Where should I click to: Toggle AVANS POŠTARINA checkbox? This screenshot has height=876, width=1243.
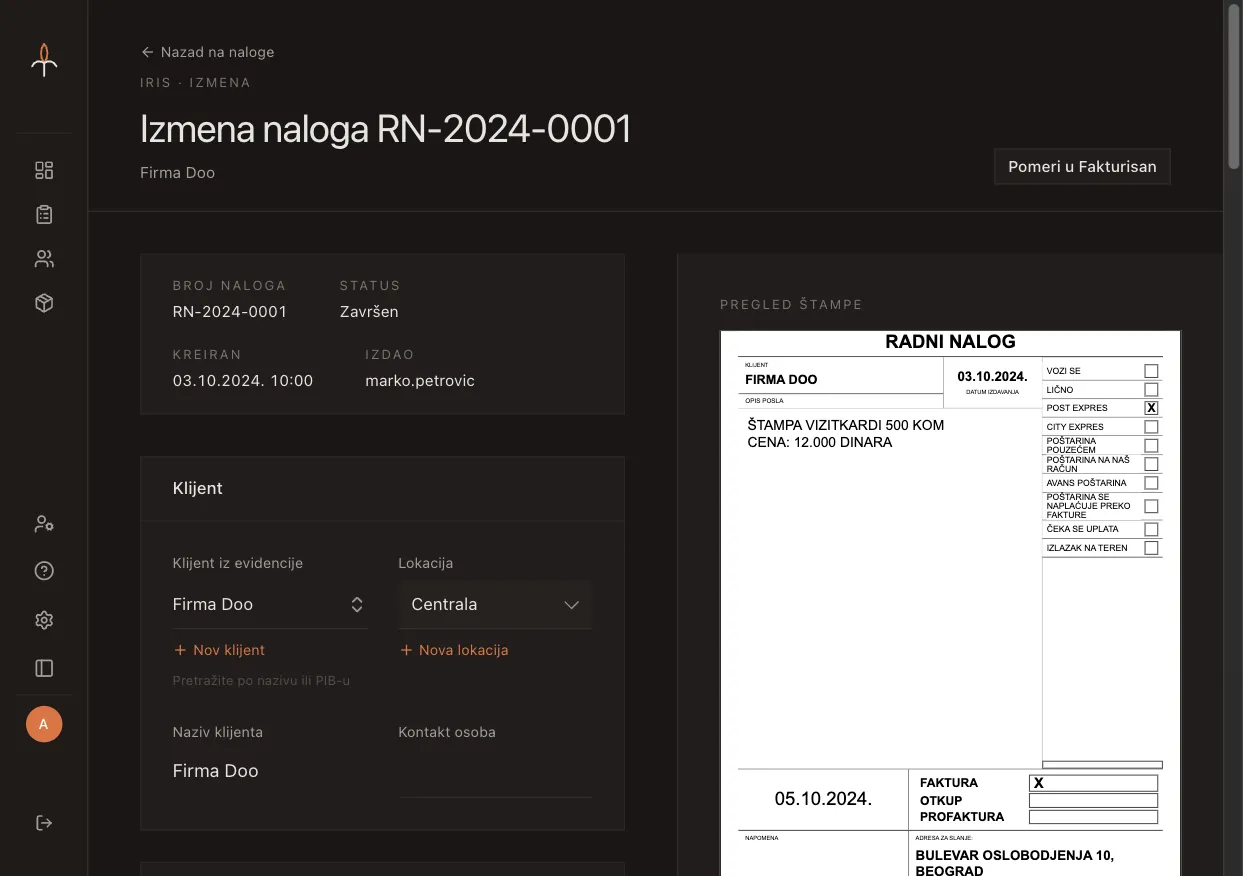point(1151,483)
